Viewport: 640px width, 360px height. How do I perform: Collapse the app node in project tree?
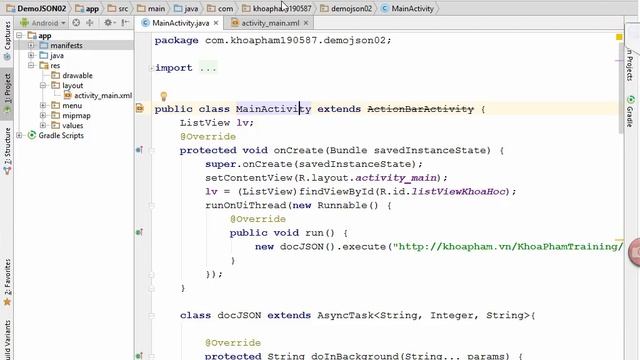pyautogui.click(x=19, y=36)
